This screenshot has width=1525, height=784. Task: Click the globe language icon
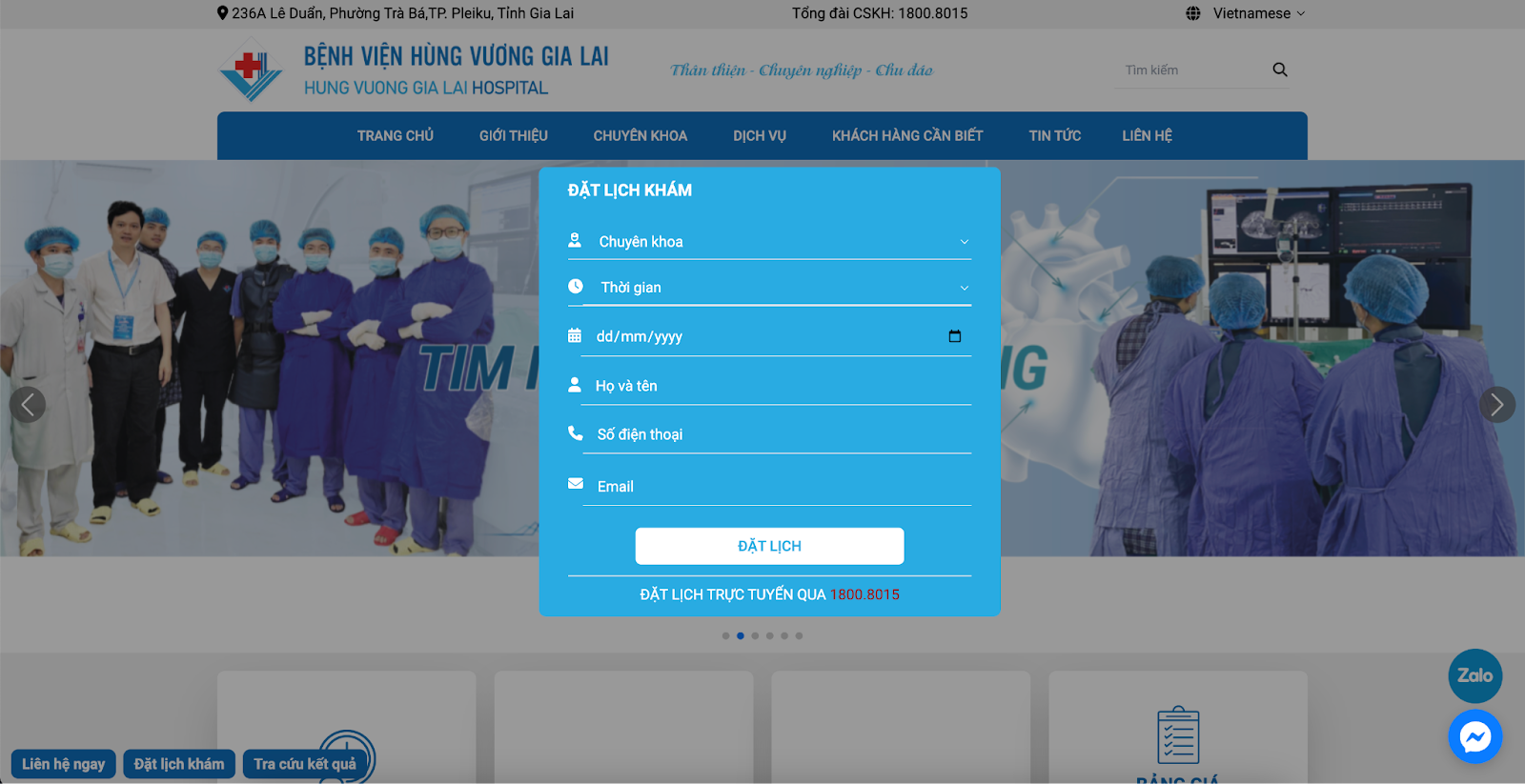(1192, 13)
